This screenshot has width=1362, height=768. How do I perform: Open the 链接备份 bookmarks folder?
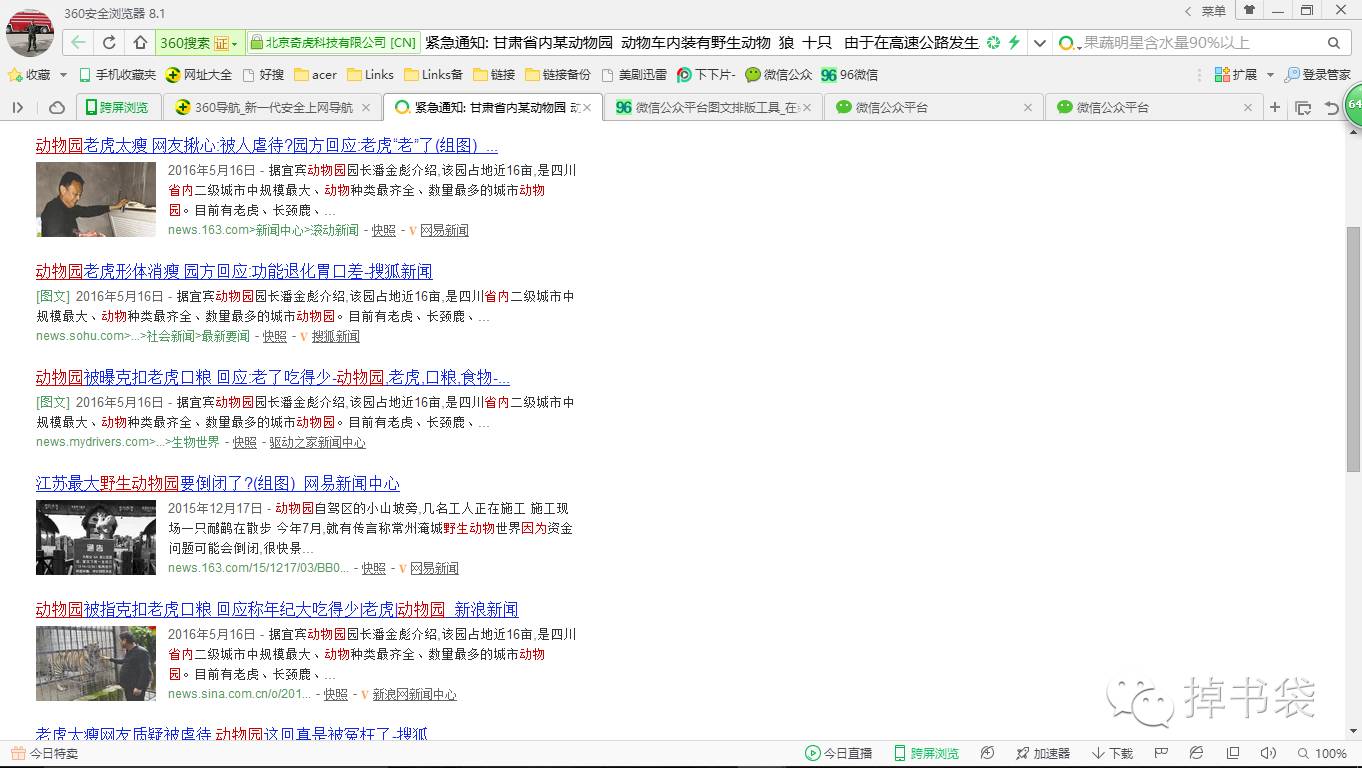click(x=557, y=75)
